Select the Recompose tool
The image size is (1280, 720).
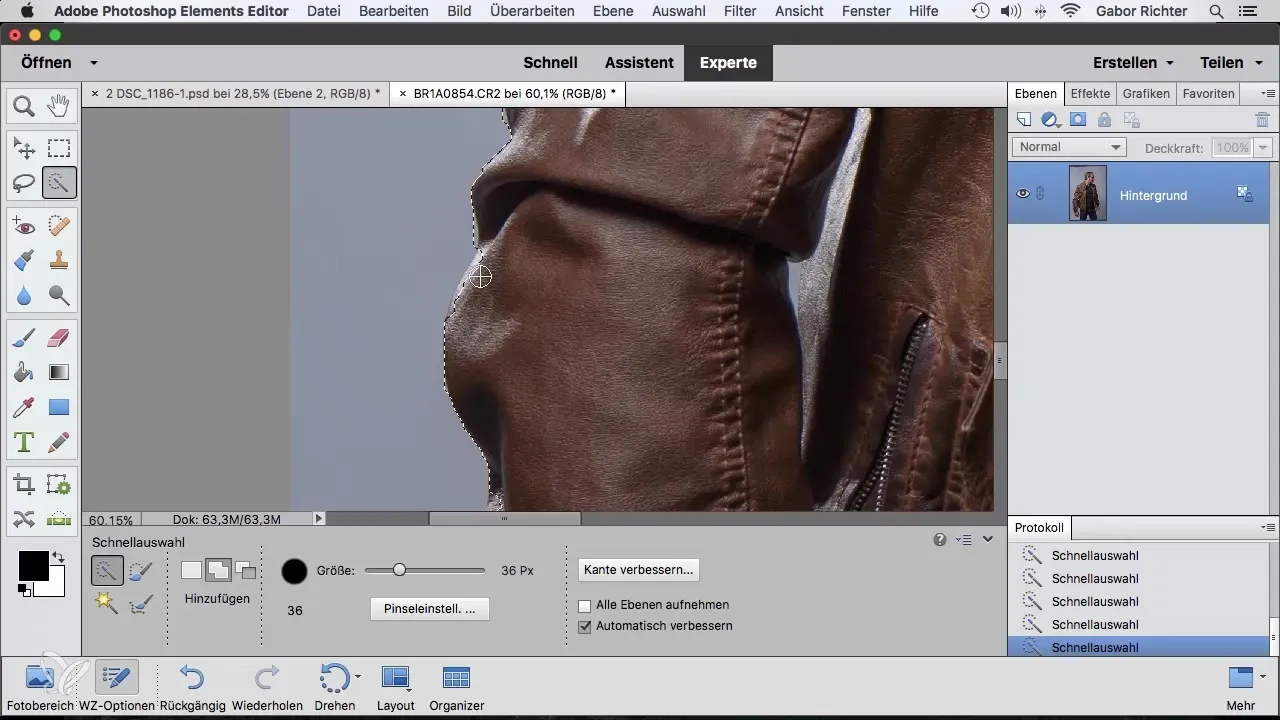[x=59, y=485]
